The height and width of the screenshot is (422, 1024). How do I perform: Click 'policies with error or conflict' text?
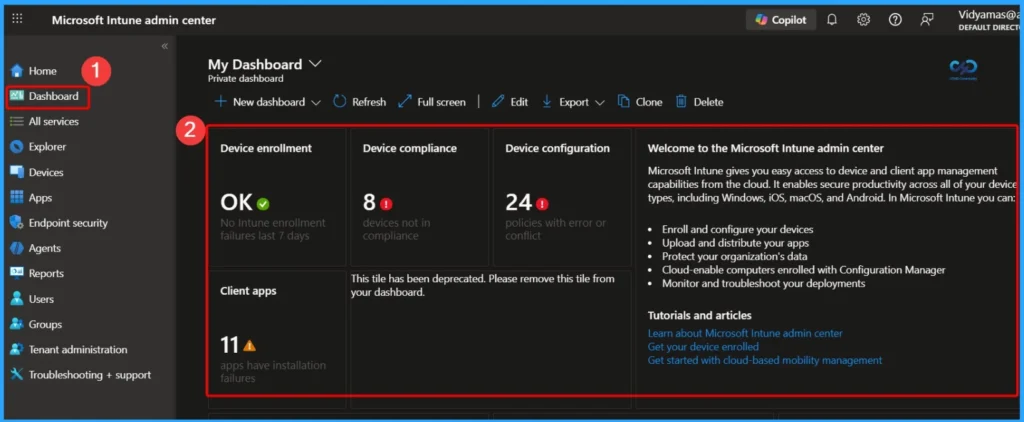556,229
